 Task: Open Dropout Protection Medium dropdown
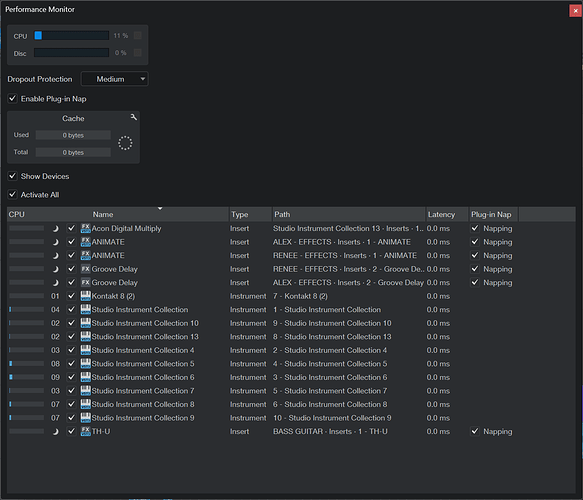pyautogui.click(x=115, y=79)
